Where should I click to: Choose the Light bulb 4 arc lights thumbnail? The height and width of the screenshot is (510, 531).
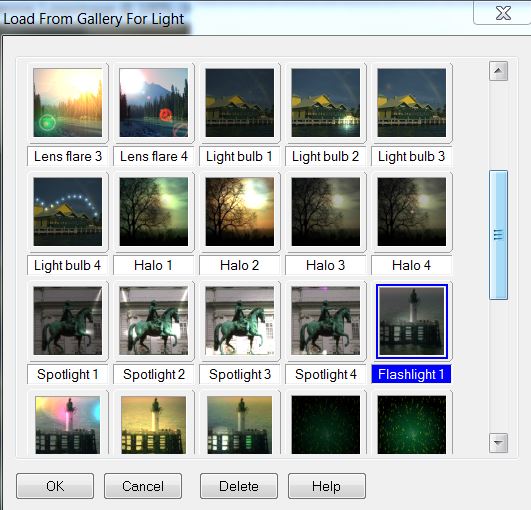click(x=68, y=212)
